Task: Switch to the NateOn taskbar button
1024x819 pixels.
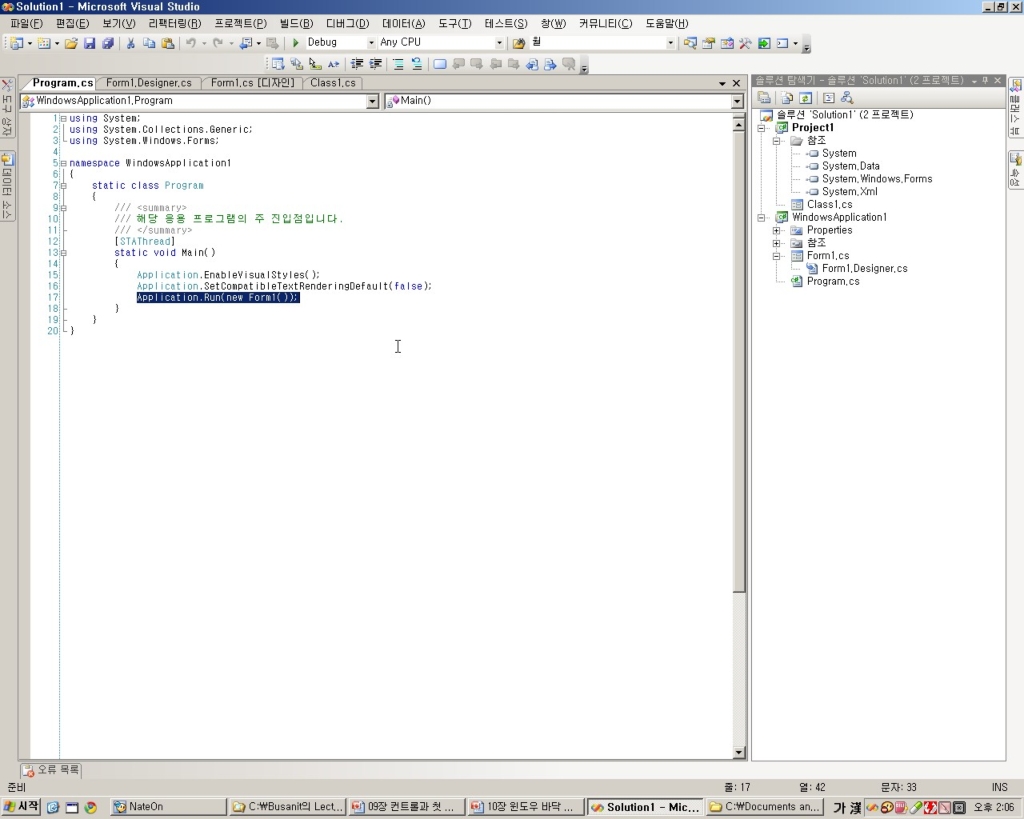Action: [x=168, y=807]
